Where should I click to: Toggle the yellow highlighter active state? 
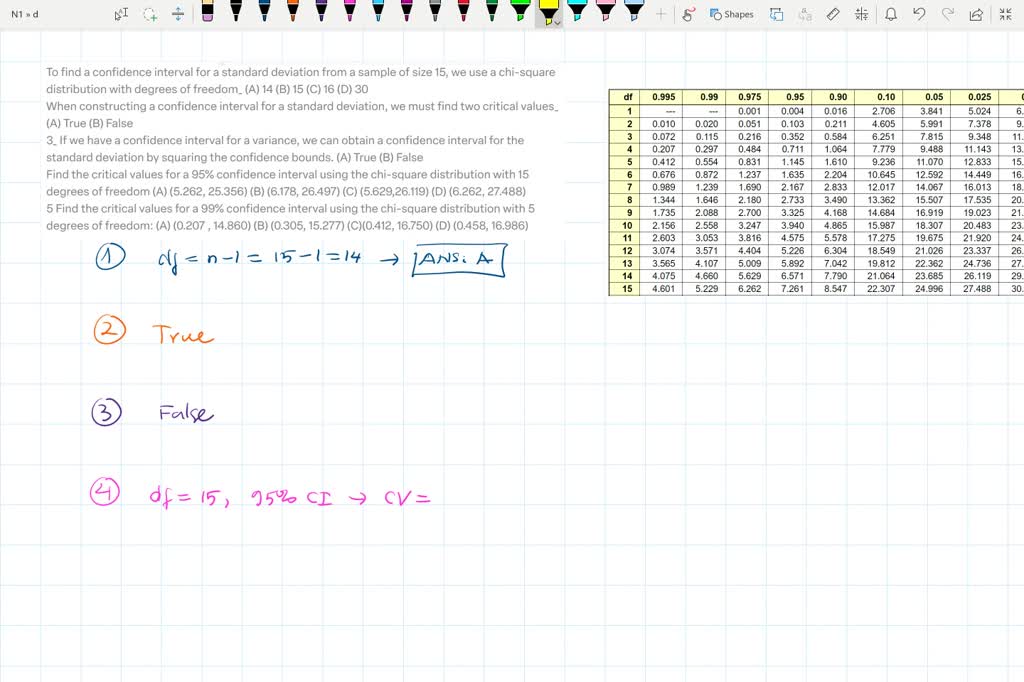click(548, 10)
